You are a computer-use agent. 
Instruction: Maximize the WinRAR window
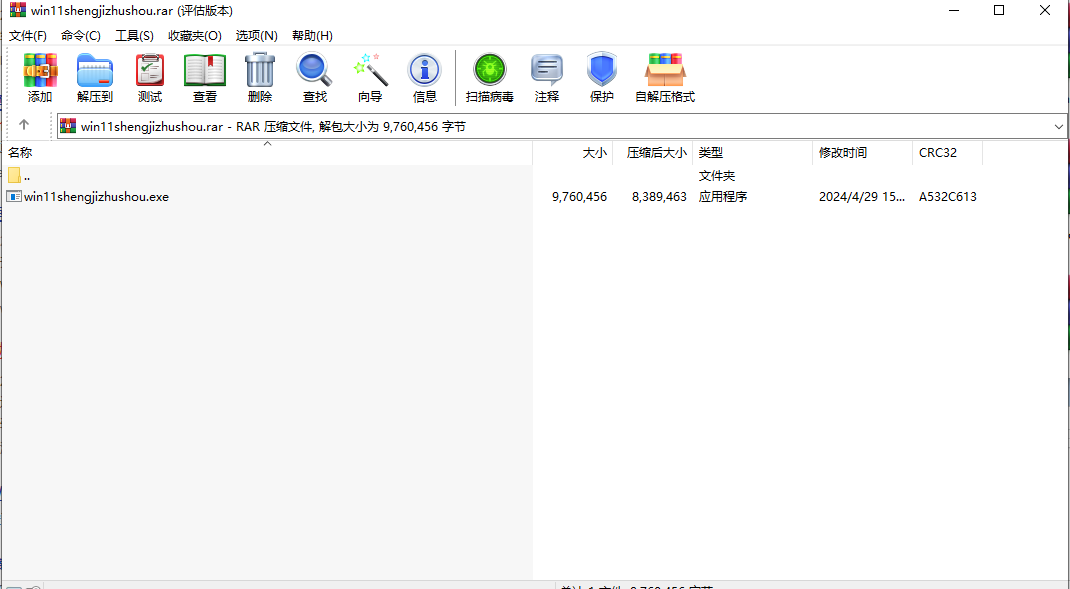click(998, 10)
